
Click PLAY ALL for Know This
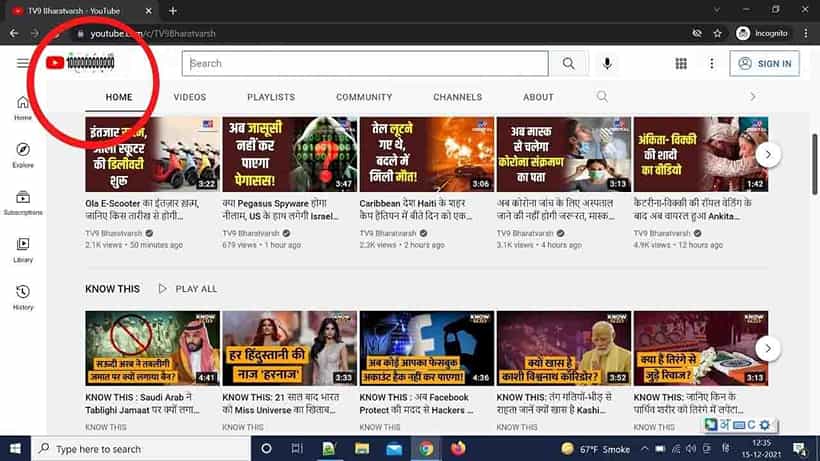tap(188, 289)
